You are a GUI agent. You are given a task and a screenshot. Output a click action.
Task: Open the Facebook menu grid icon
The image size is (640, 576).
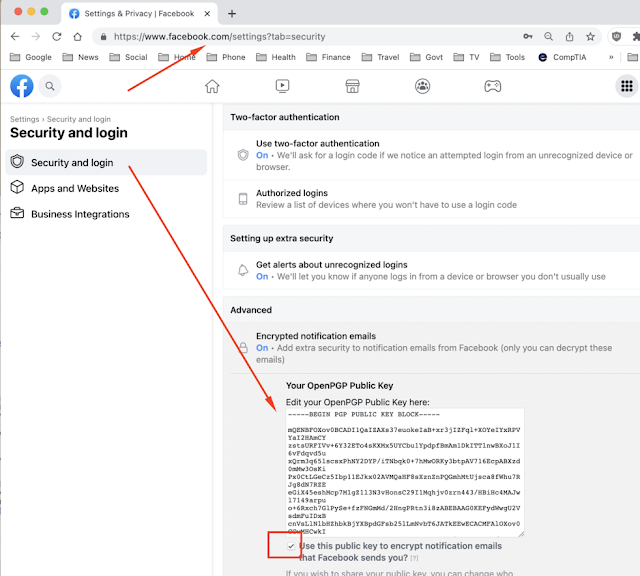tap(627, 86)
